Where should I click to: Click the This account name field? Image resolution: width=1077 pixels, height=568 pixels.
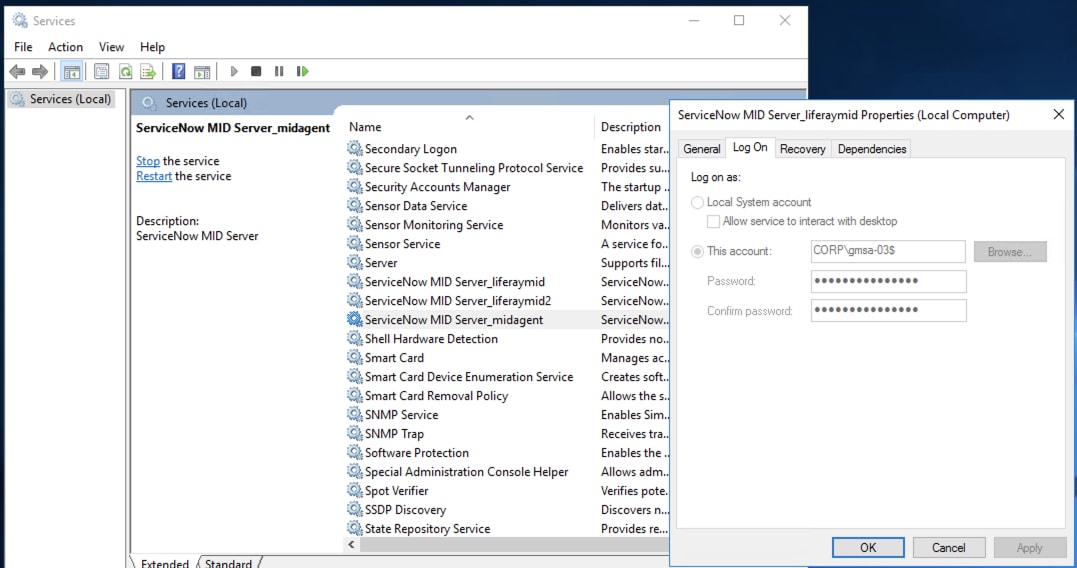pos(888,251)
